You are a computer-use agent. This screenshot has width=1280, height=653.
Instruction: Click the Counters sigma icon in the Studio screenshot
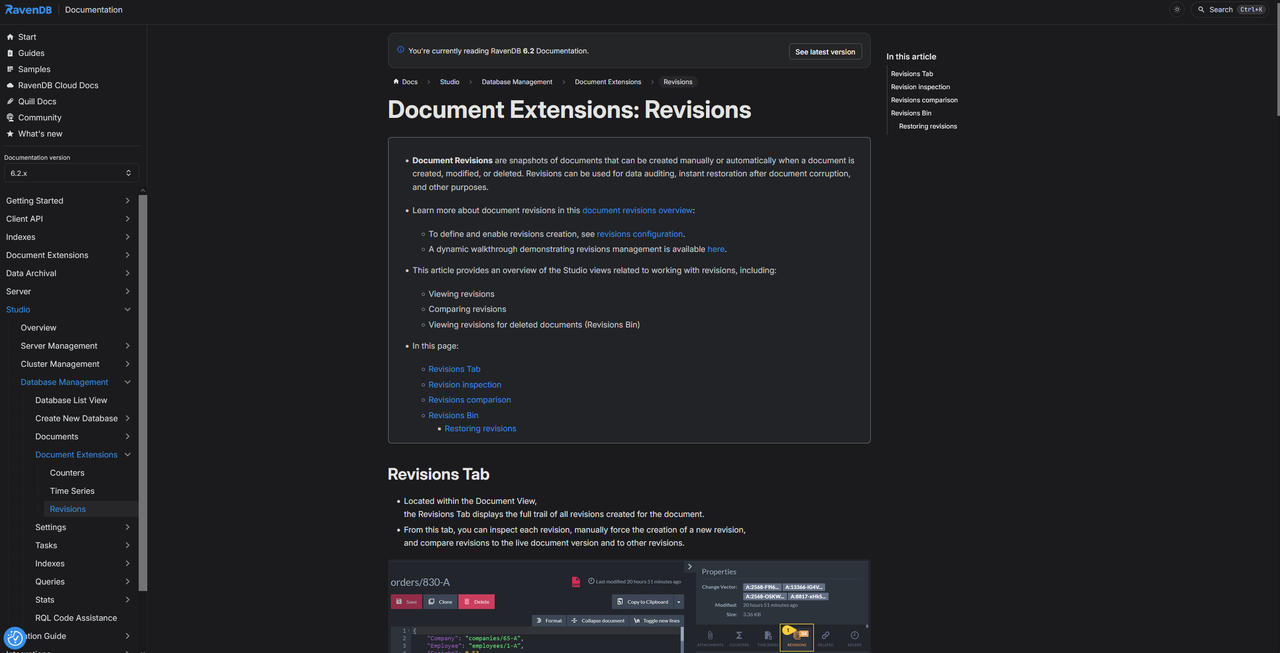pos(739,637)
